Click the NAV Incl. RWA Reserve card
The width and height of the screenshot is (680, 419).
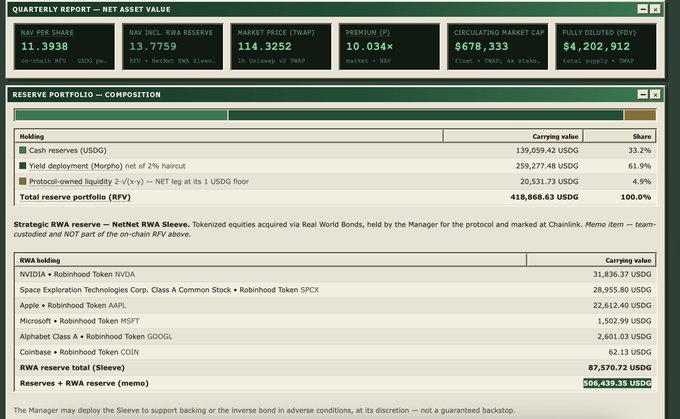(173, 46)
